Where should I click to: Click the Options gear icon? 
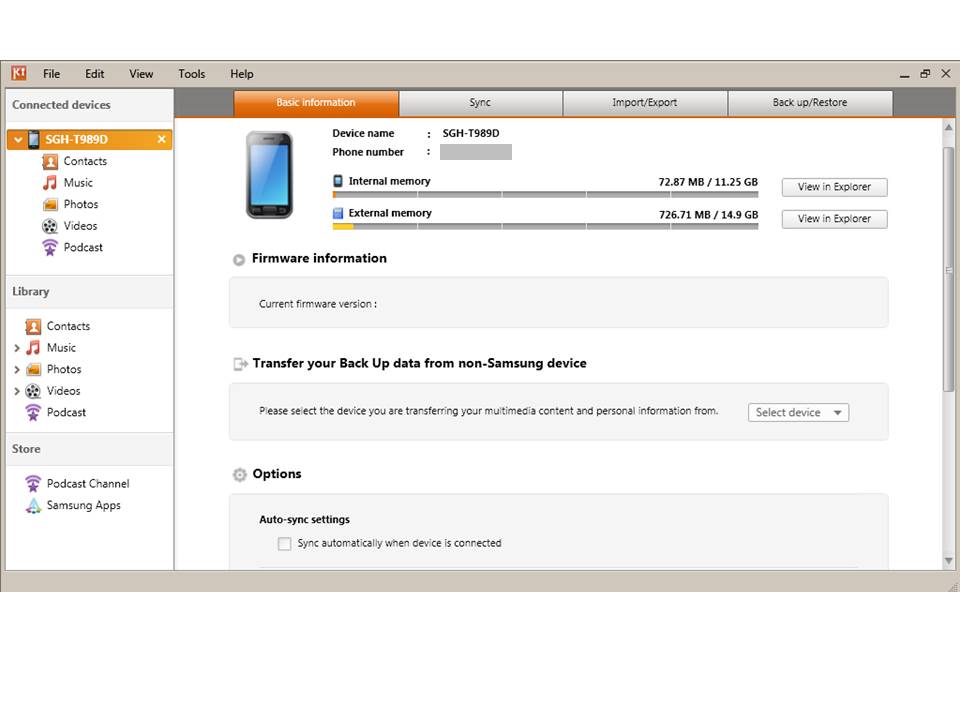[x=239, y=474]
